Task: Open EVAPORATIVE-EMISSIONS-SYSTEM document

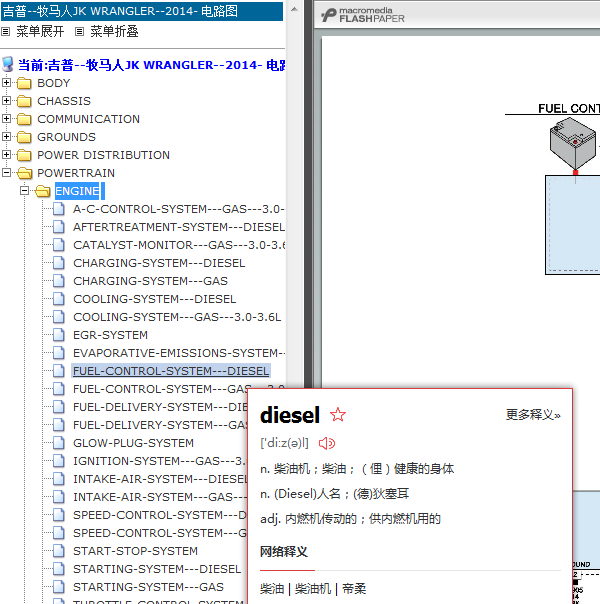Action: pyautogui.click(x=179, y=353)
